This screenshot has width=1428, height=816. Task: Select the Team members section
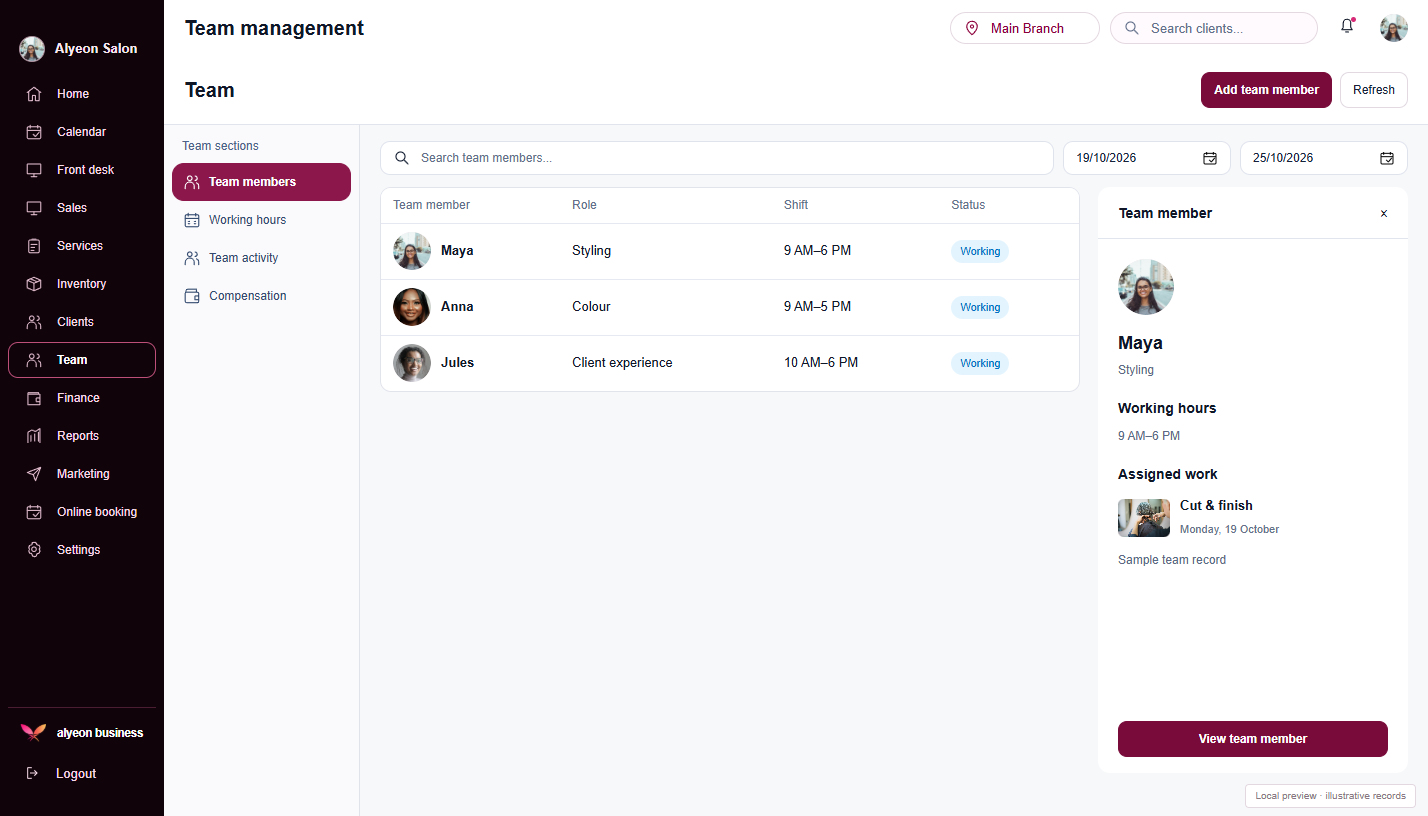tap(261, 182)
